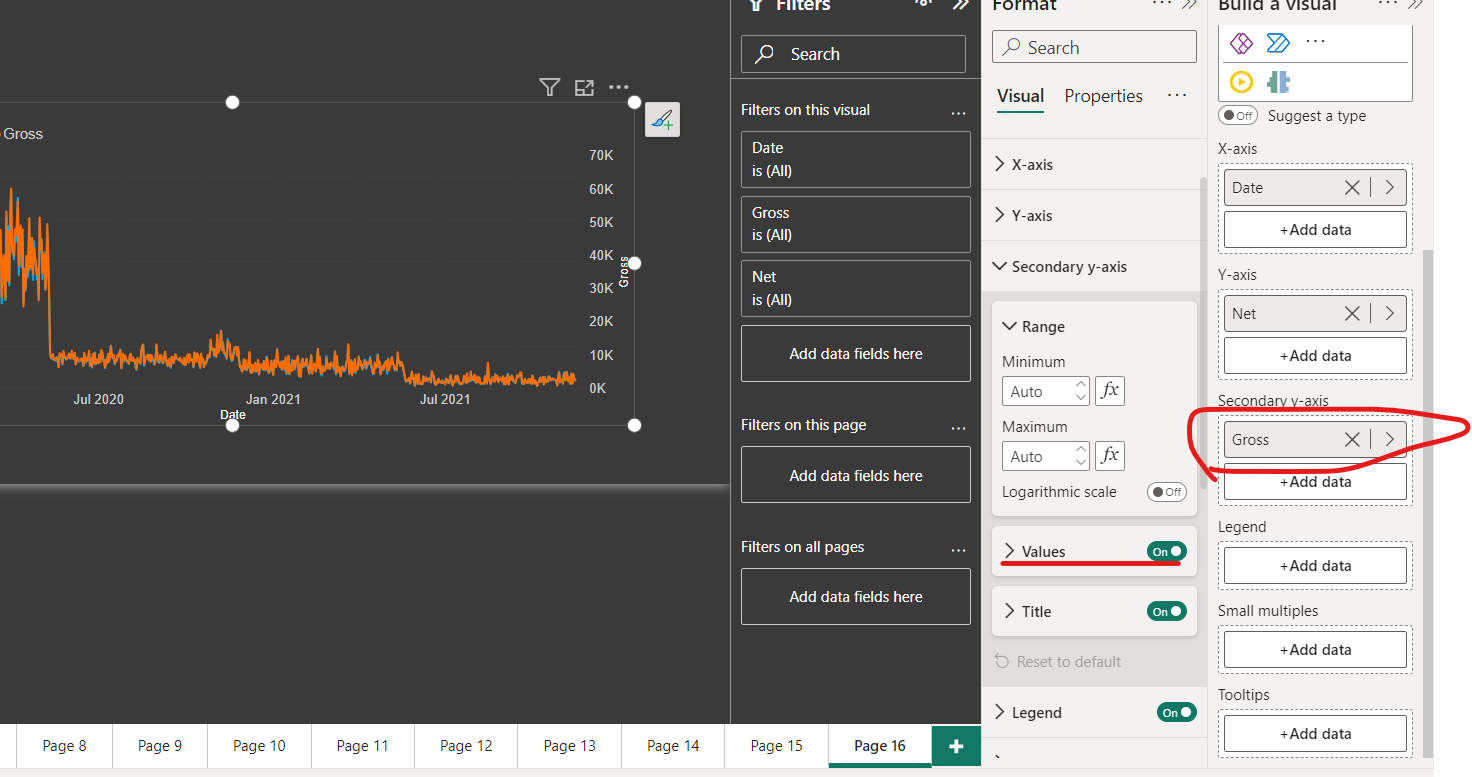Collapse the Range card

pos(1009,326)
